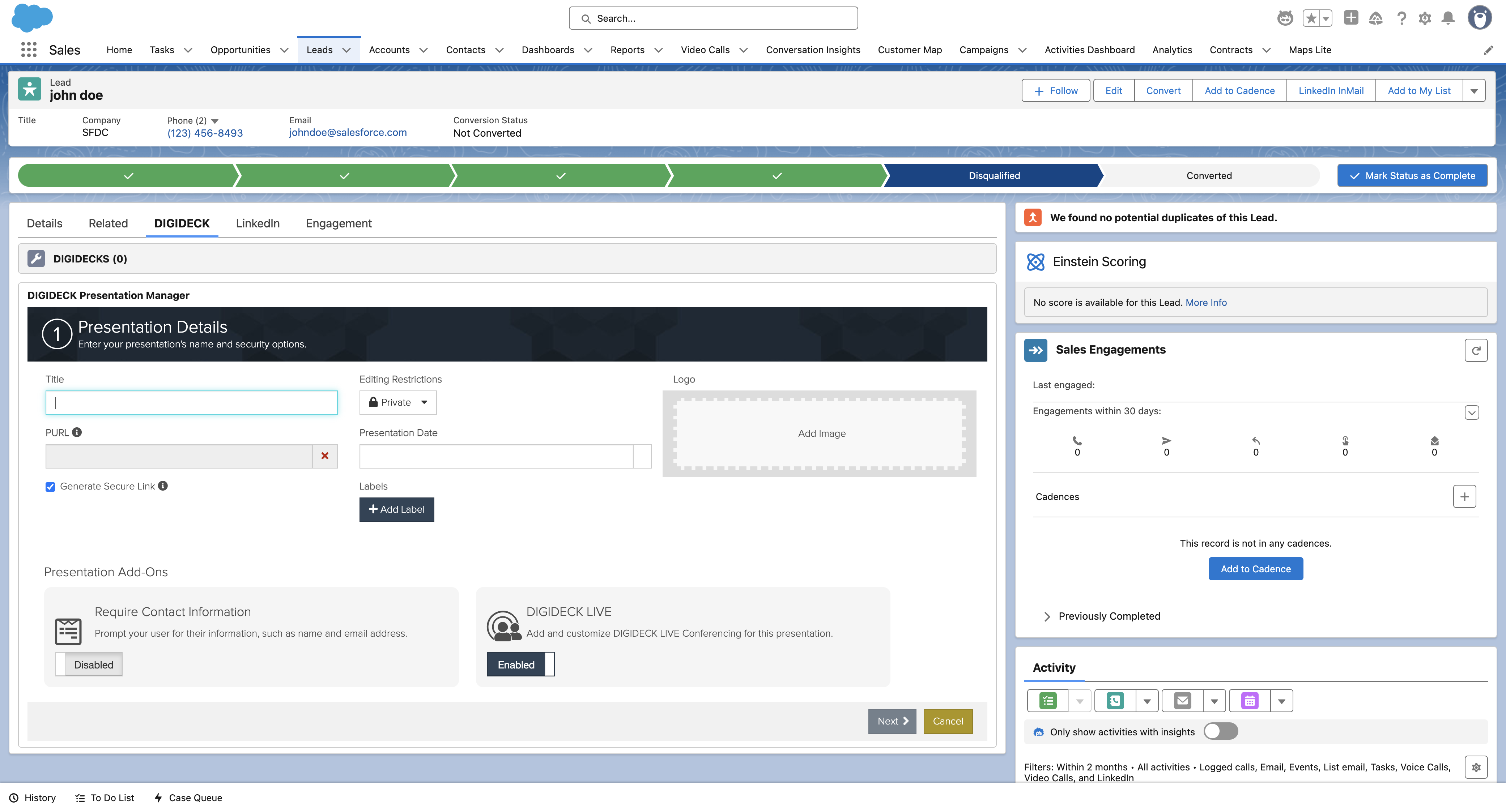Compose an email from Activity
Viewport: 1506px width, 812px height.
1182,700
